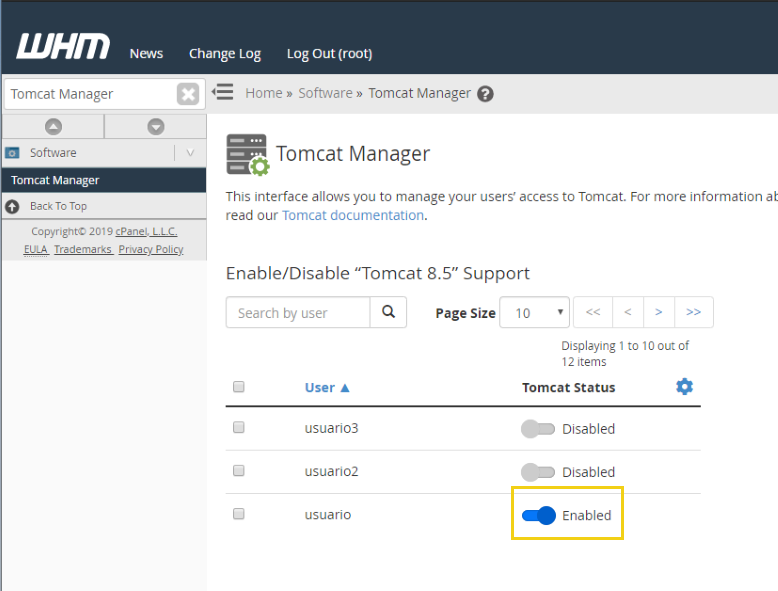Viewport: 778px width, 591px height.
Task: Disable Tomcat for usuario
Action: (x=539, y=516)
